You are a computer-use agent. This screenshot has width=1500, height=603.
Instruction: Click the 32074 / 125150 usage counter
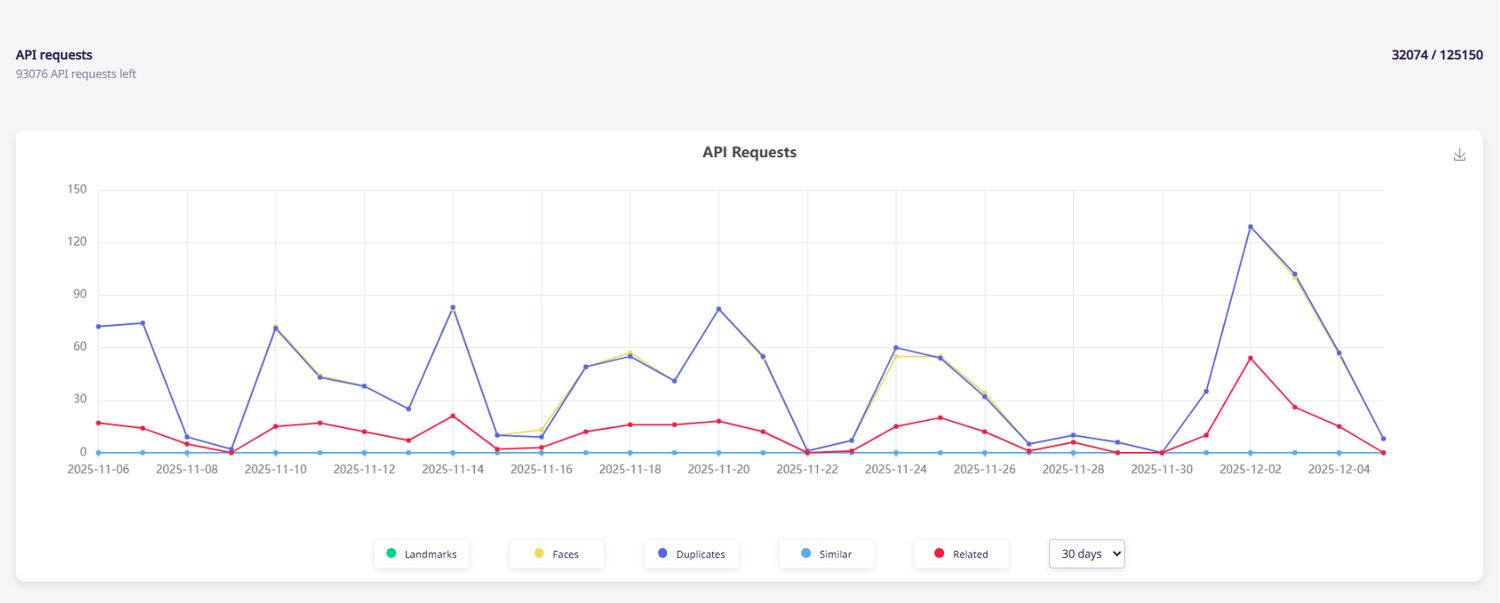point(1436,55)
